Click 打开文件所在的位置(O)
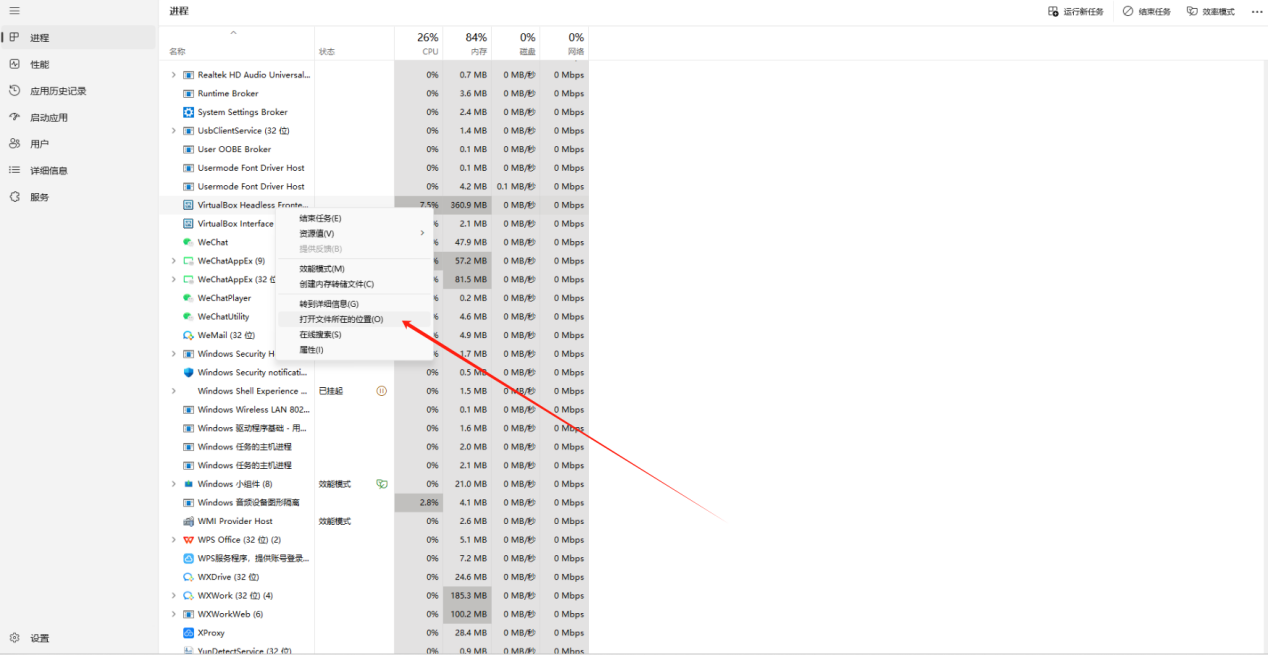The height and width of the screenshot is (655, 1268). 354,319
